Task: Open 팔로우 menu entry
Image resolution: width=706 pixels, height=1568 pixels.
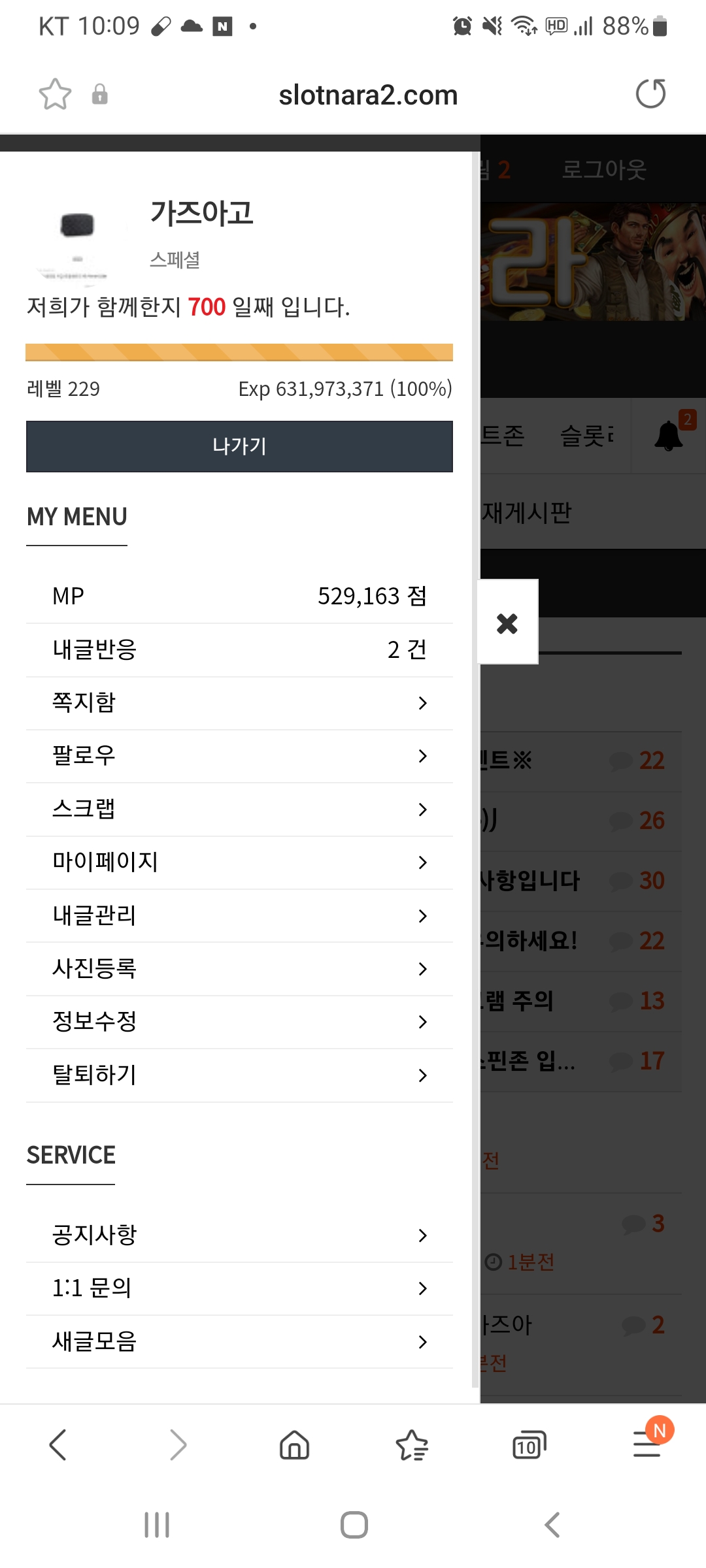Action: (x=239, y=756)
